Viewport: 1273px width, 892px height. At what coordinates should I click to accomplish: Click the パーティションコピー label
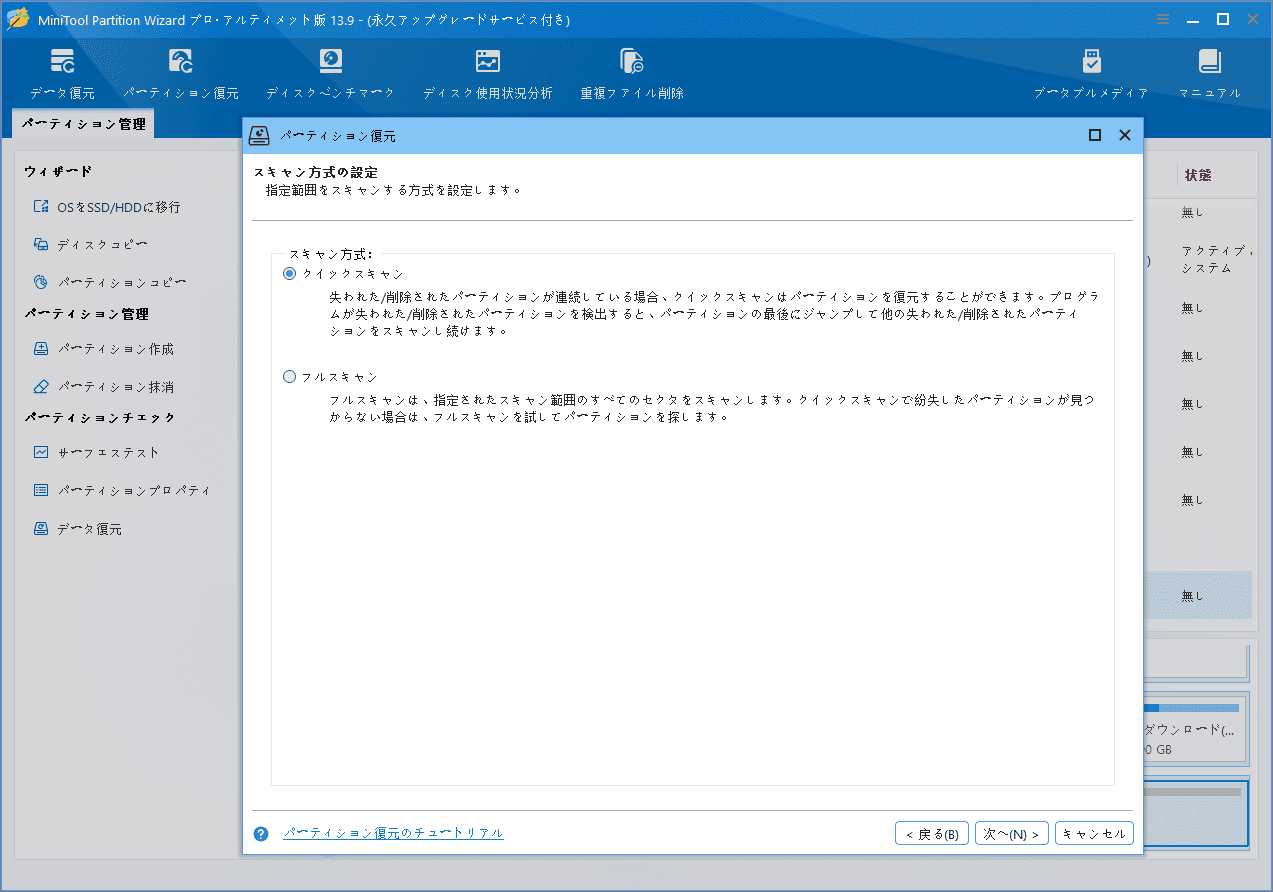pos(122,282)
